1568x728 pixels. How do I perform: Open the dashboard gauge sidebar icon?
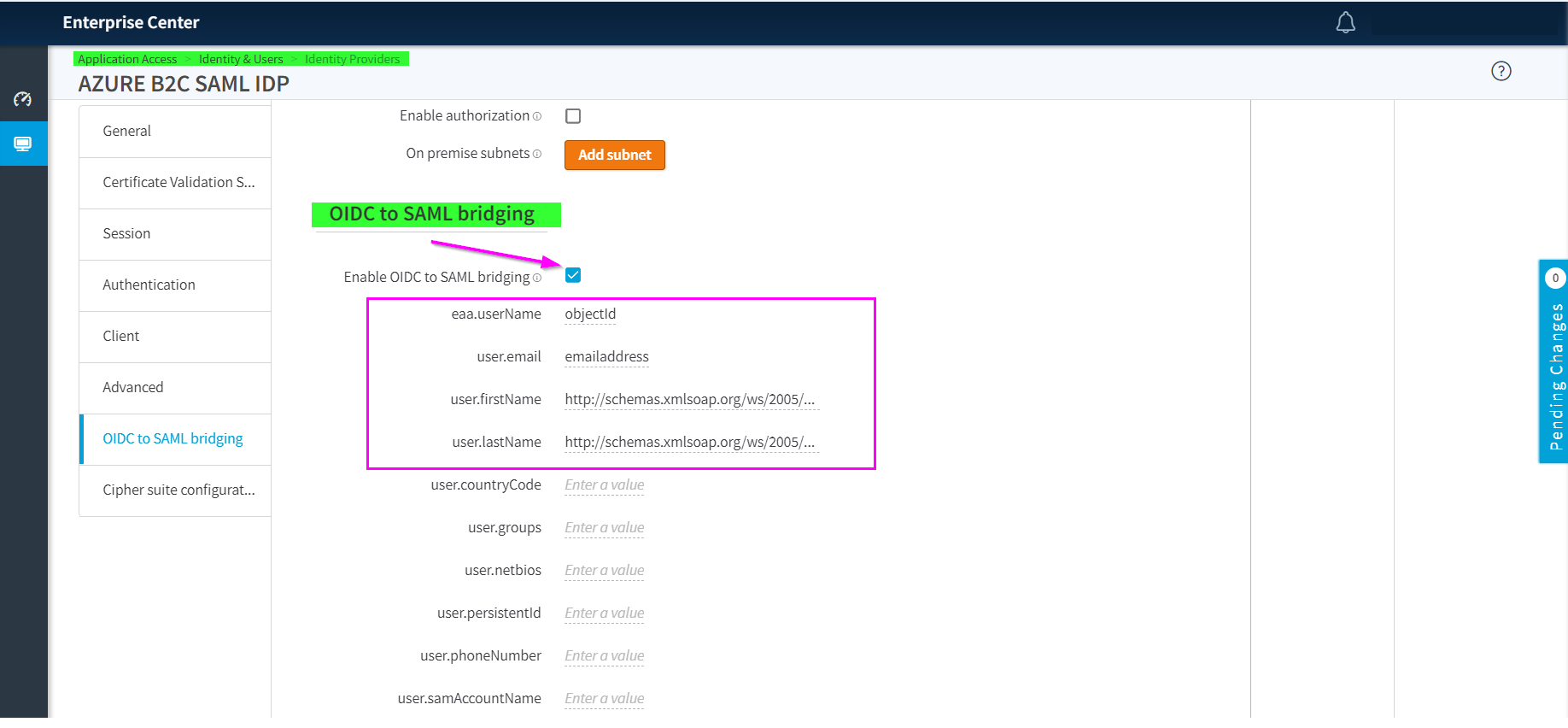coord(23,99)
